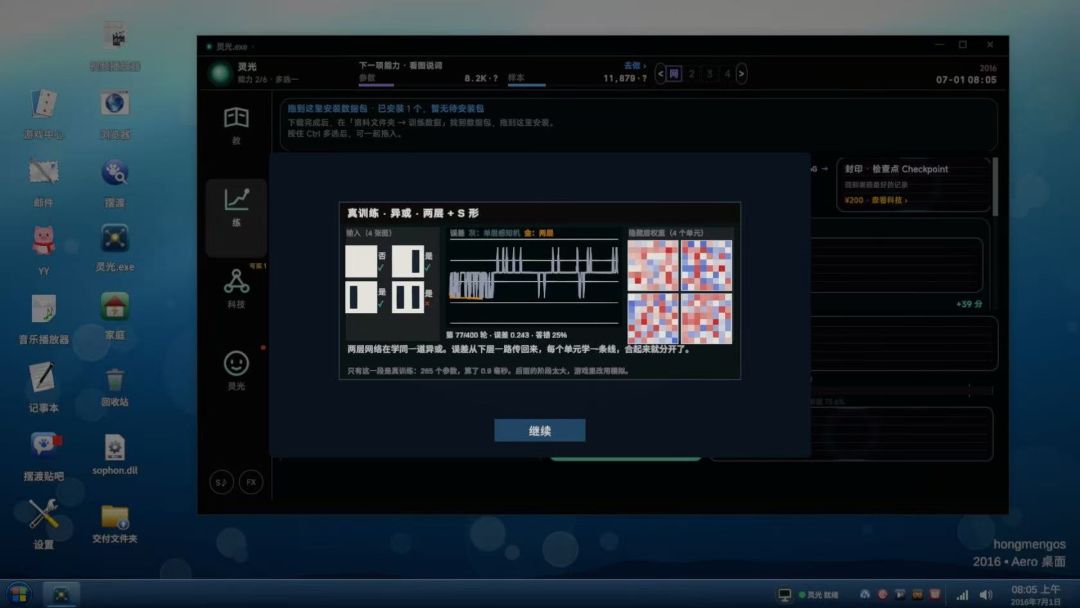Open the taskbar clock showing 08:05 上午
Viewport: 1080px width, 608px height.
[1035, 595]
